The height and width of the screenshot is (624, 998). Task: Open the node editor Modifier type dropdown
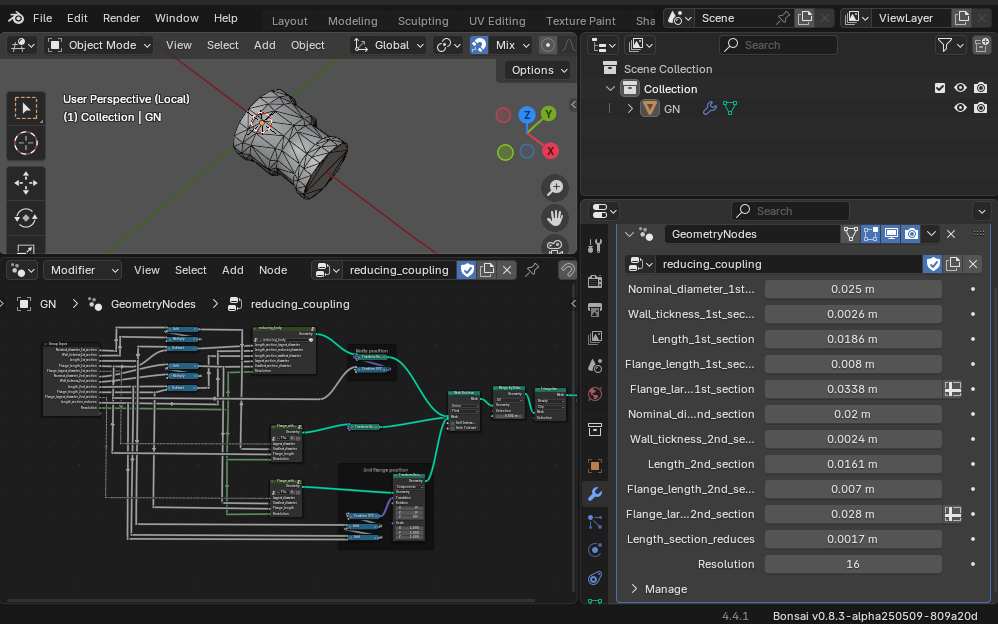click(x=82, y=270)
